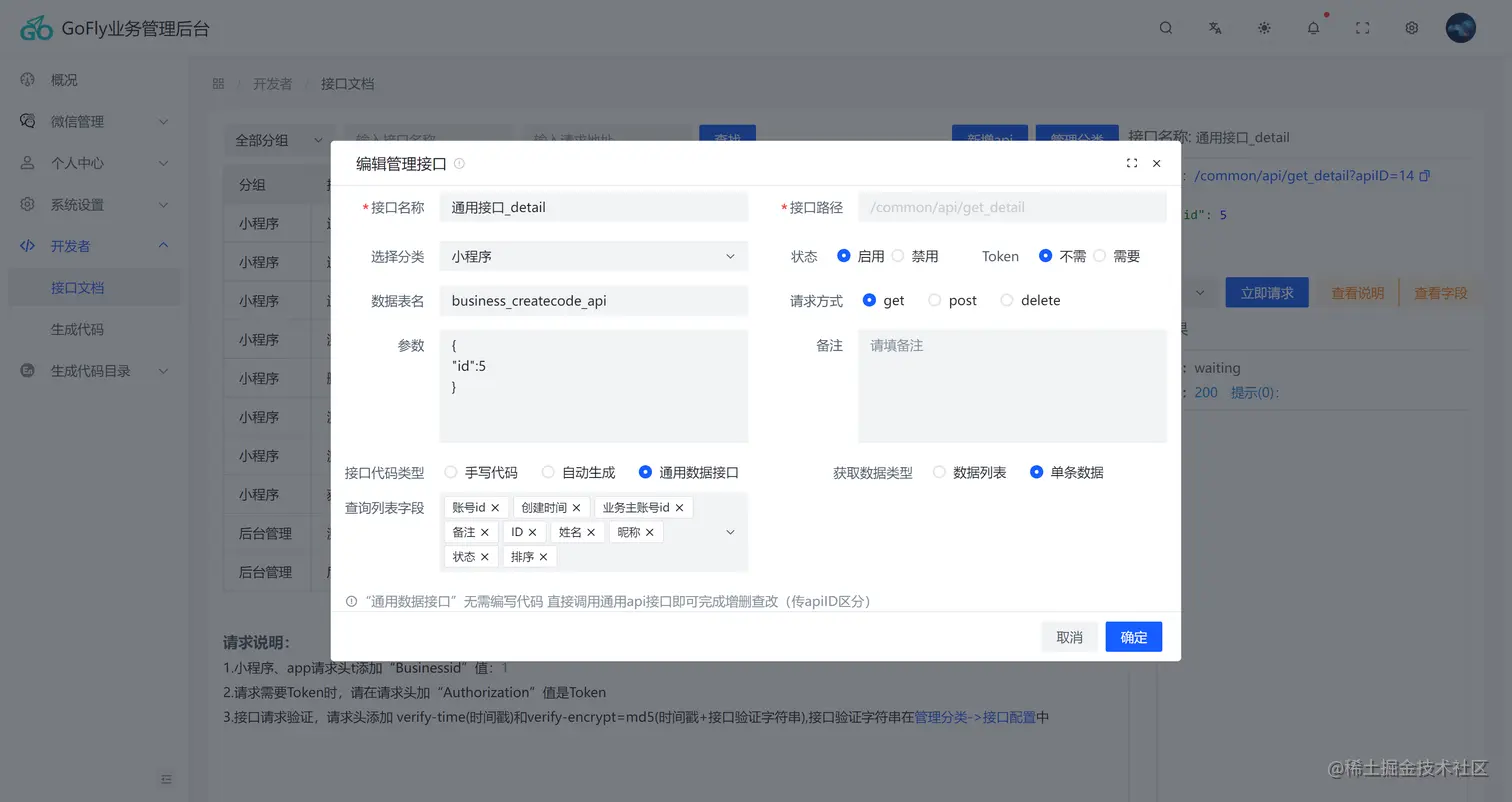Remove the 账号id tag
Image resolution: width=1512 pixels, height=802 pixels.
point(495,508)
